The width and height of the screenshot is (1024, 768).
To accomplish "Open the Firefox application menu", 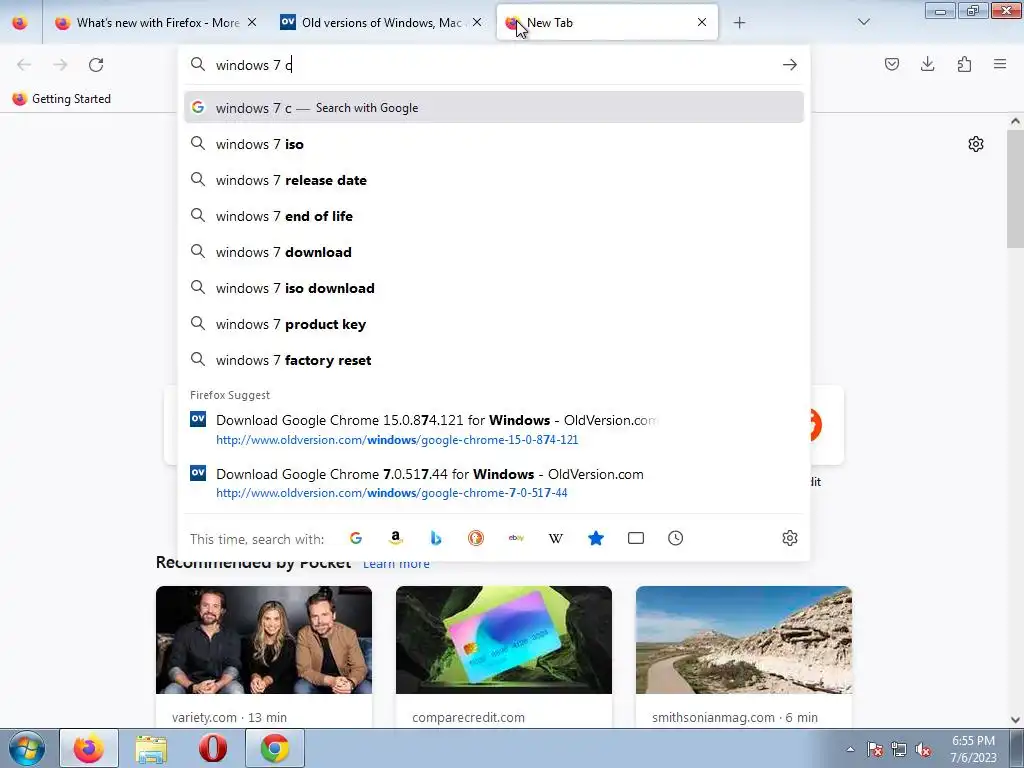I will pyautogui.click(x=1000, y=64).
